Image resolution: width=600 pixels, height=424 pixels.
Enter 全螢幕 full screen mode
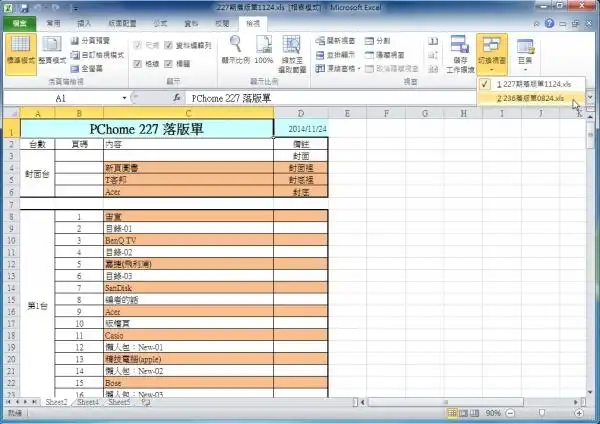point(87,68)
